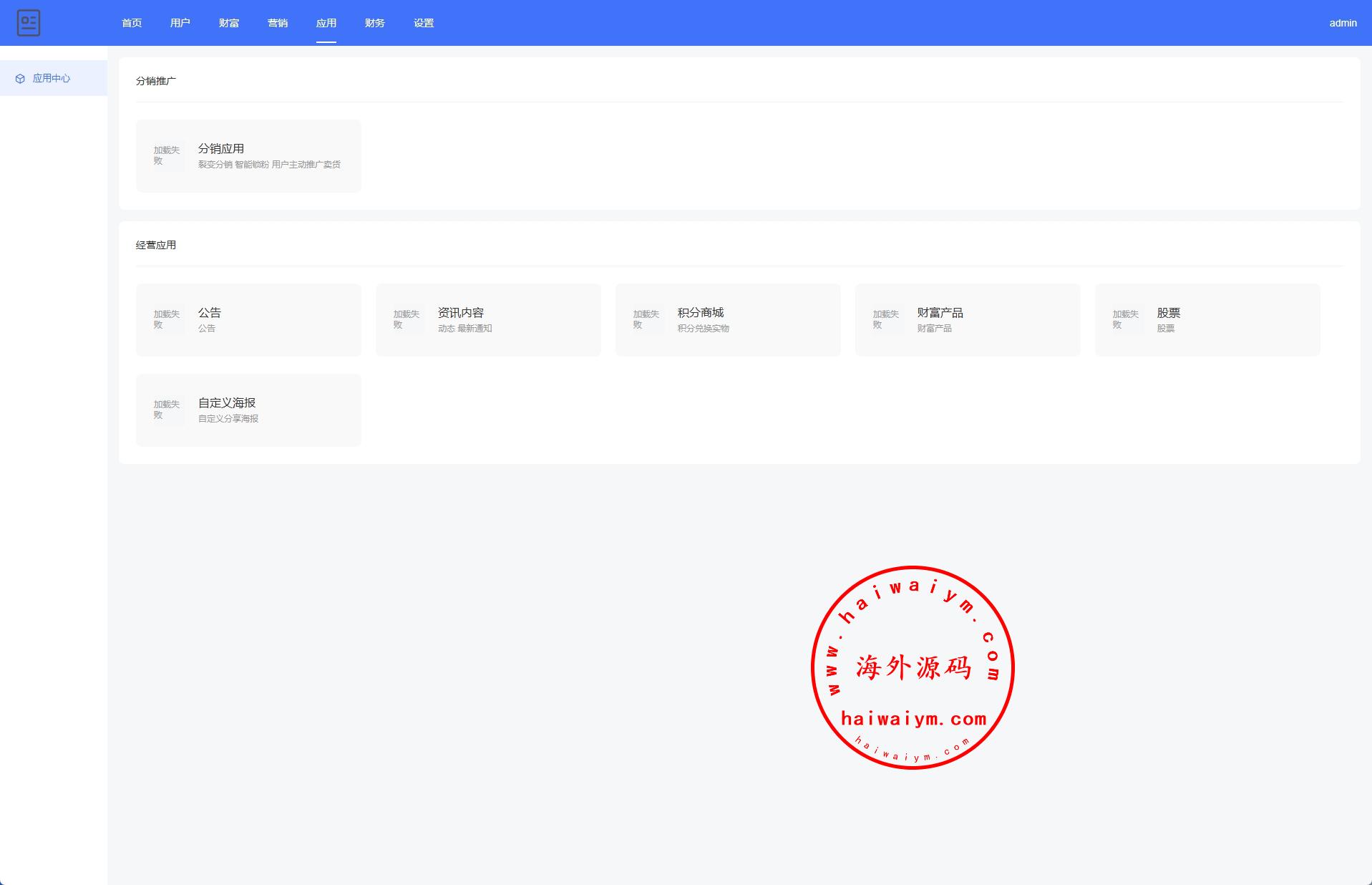This screenshot has height=885, width=1372.
Task: Click the failed-load icon on 公告 card
Action: pos(167,320)
